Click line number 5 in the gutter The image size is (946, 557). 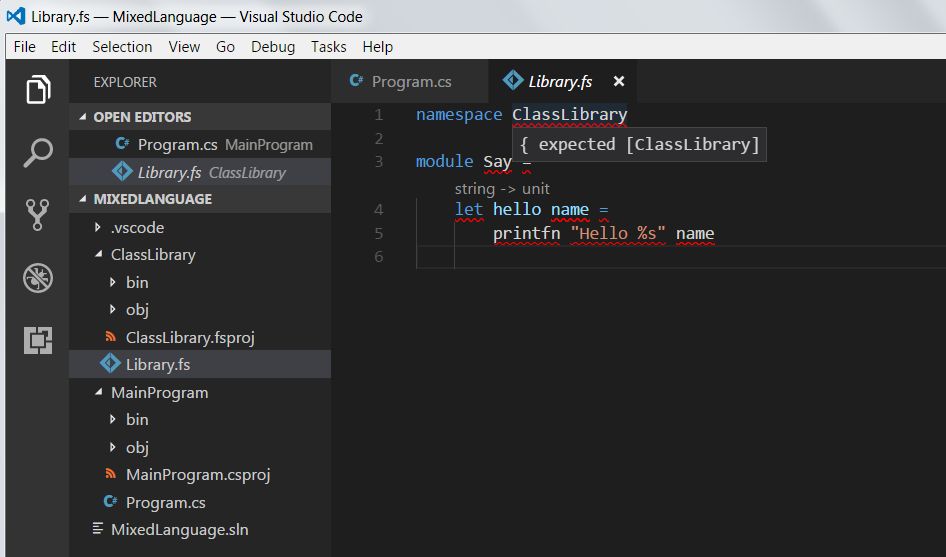click(378, 233)
